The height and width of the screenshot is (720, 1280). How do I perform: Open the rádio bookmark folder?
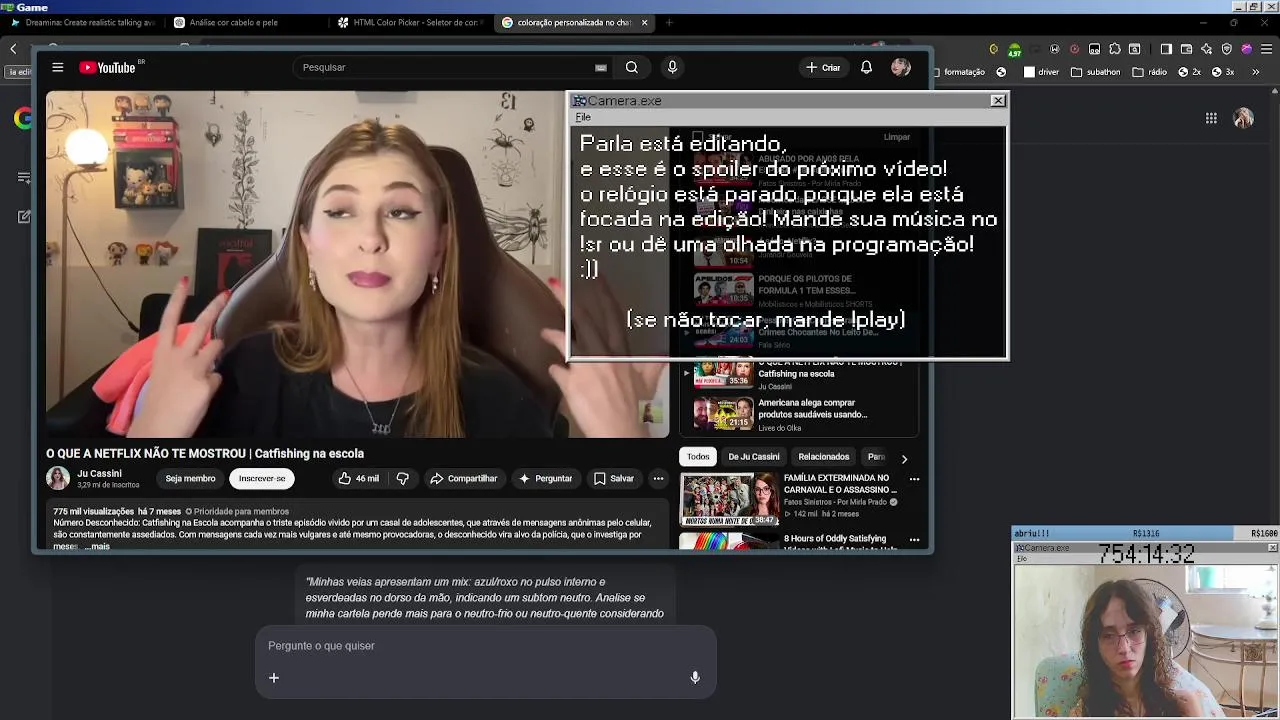pos(1150,72)
